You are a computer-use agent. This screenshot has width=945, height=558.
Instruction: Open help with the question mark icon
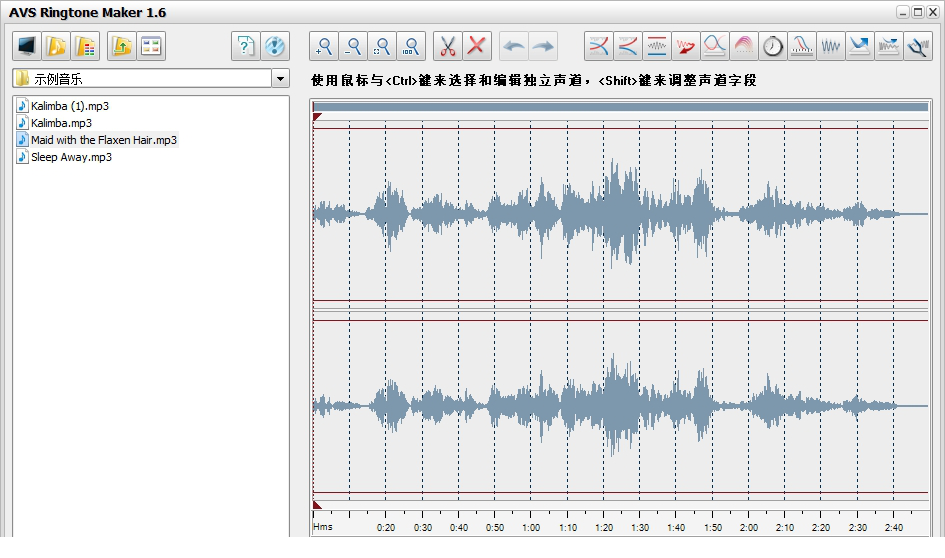point(245,46)
